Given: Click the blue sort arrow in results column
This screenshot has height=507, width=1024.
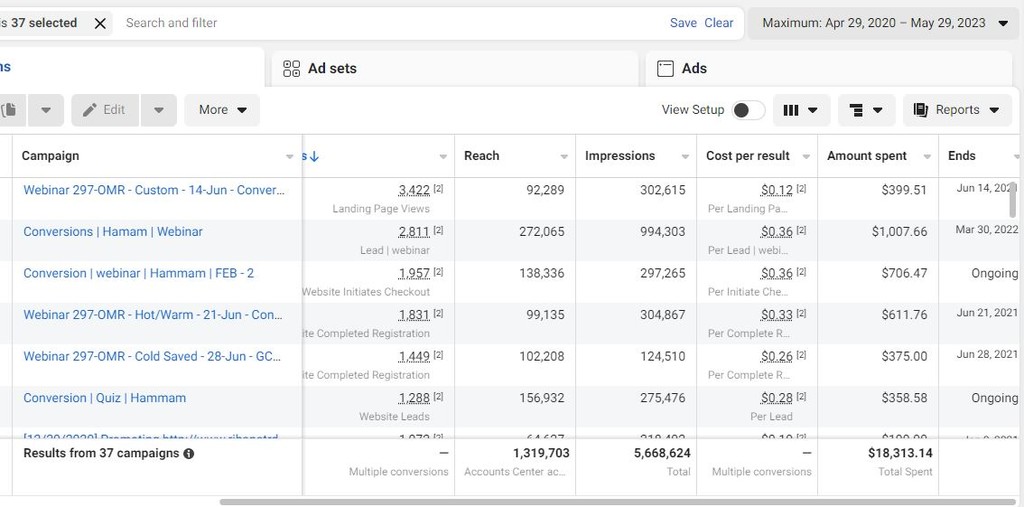Looking at the screenshot, I should 314,156.
